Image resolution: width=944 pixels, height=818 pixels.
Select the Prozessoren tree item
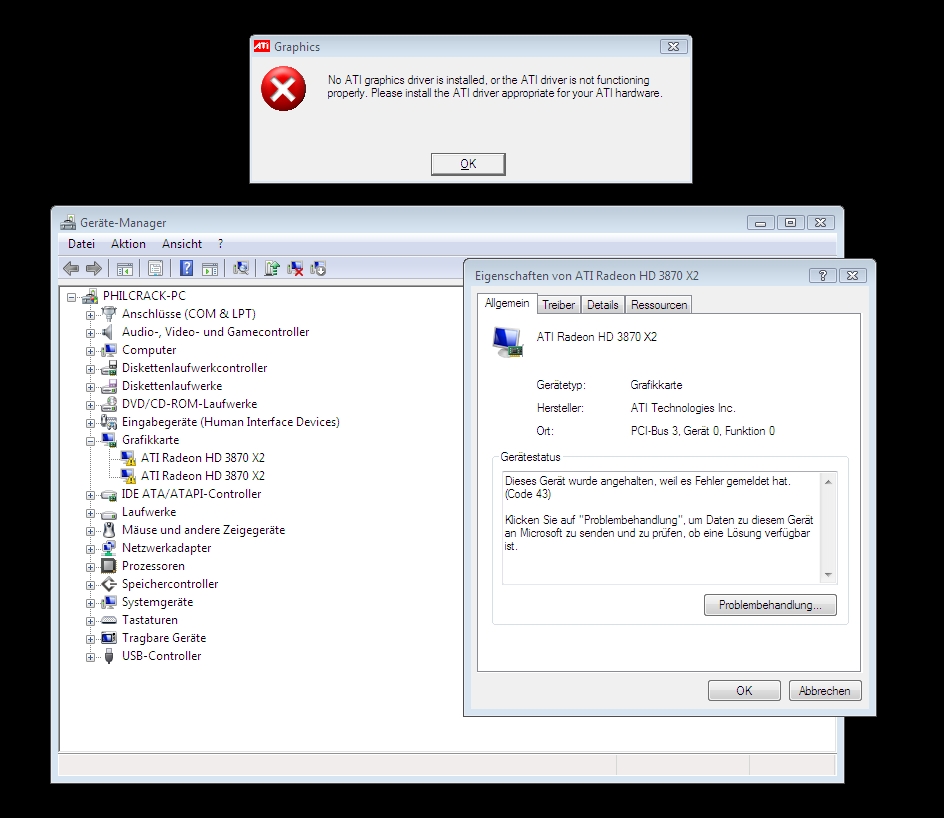[153, 566]
